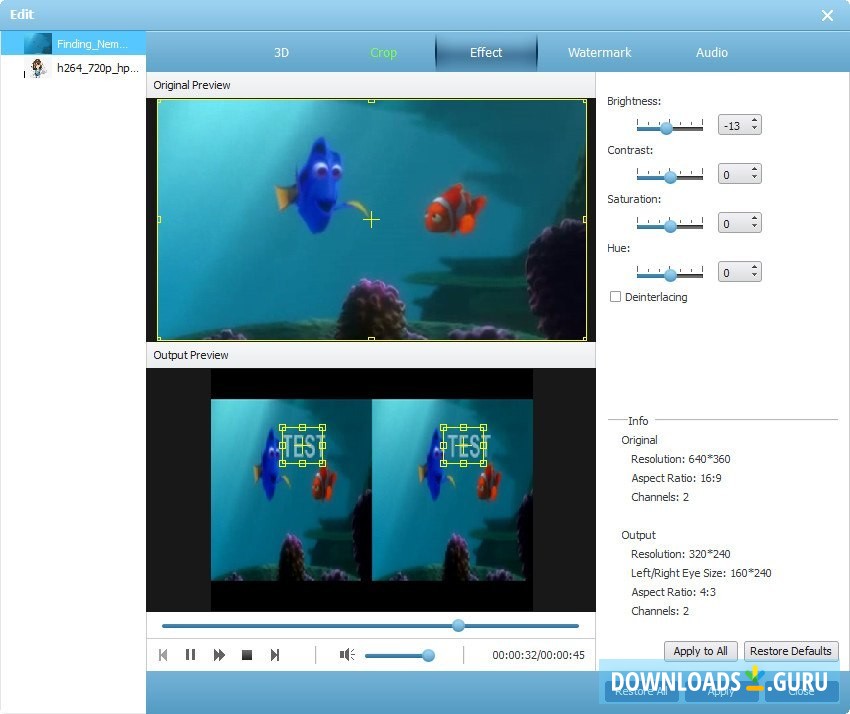Decrease Saturation value with down arrow
The width and height of the screenshot is (850, 714).
(x=754, y=227)
